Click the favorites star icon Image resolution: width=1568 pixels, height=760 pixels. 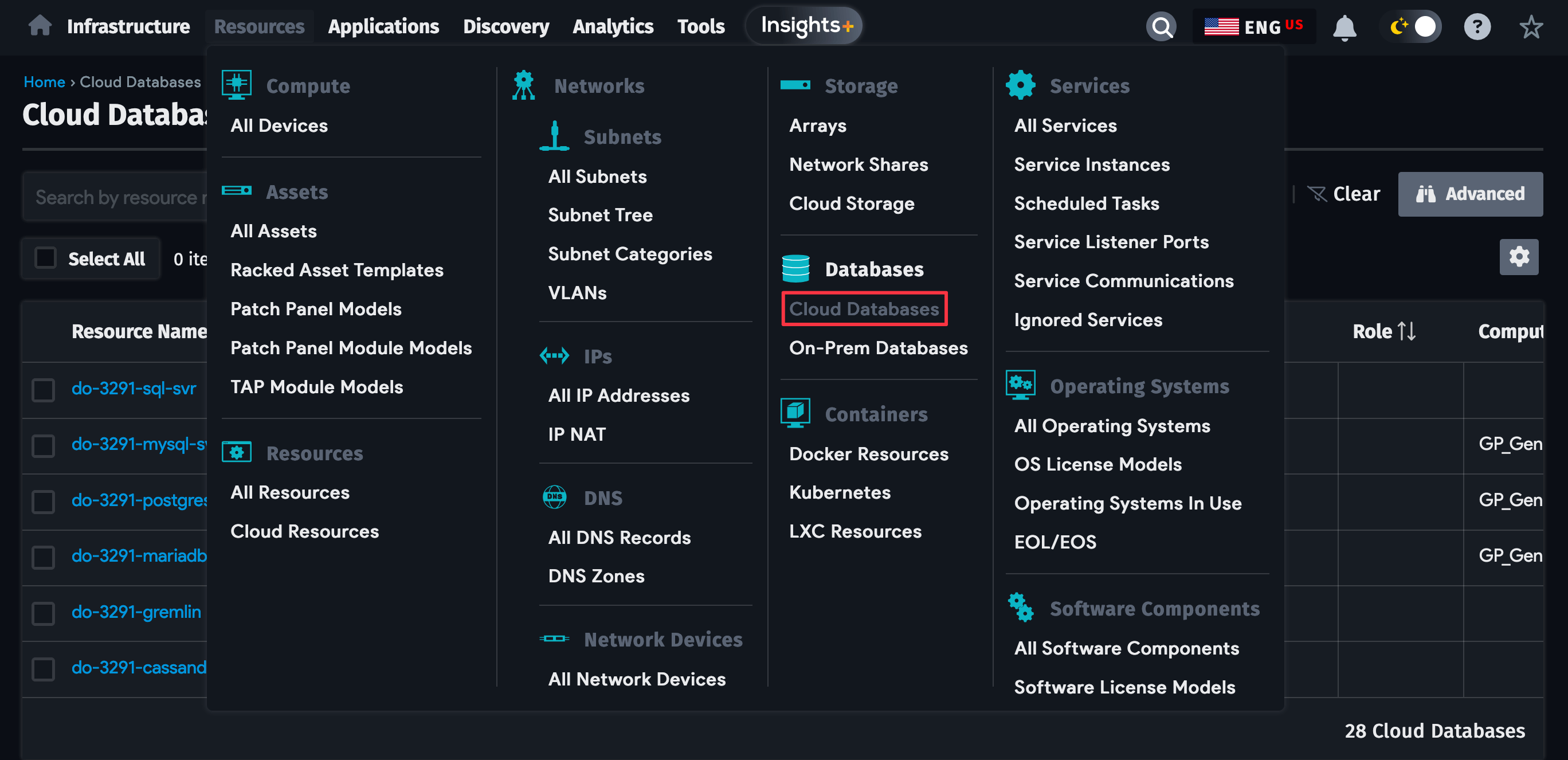[1530, 26]
